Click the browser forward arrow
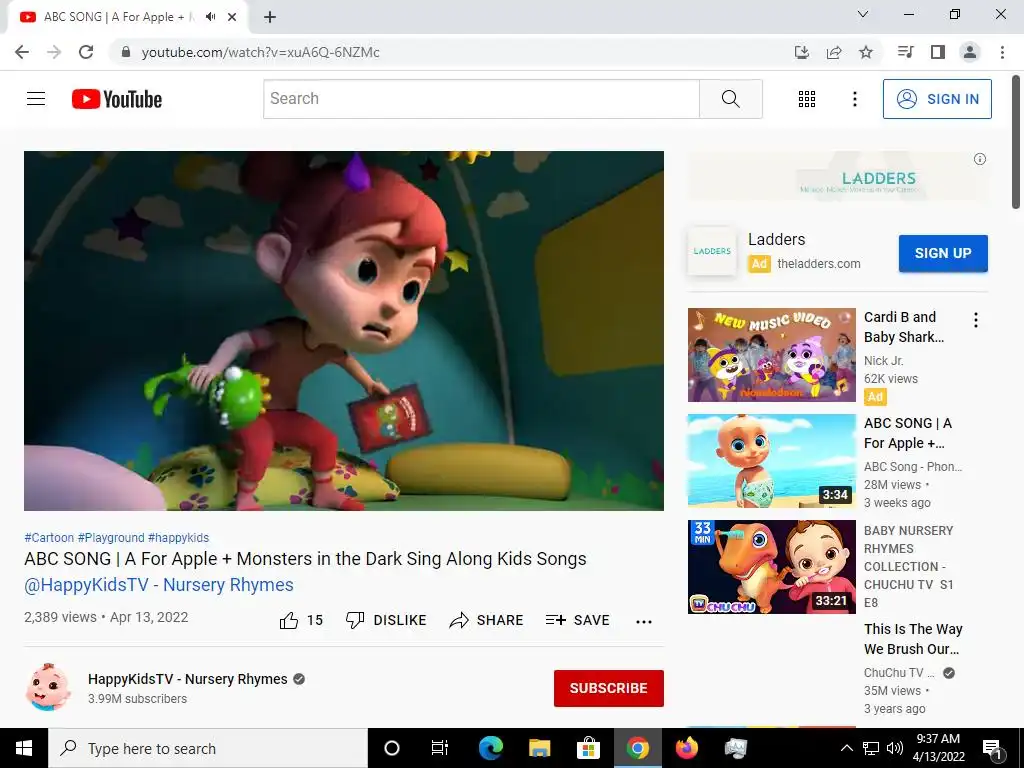Viewport: 1024px width, 768px height. pyautogui.click(x=54, y=52)
